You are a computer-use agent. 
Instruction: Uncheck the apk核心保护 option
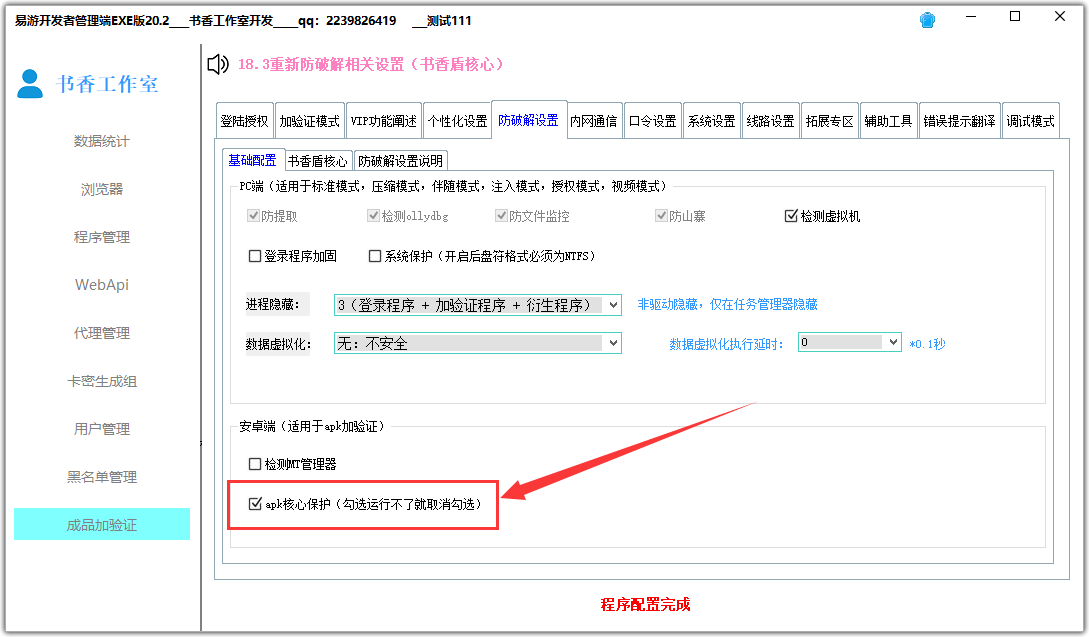pyautogui.click(x=256, y=504)
